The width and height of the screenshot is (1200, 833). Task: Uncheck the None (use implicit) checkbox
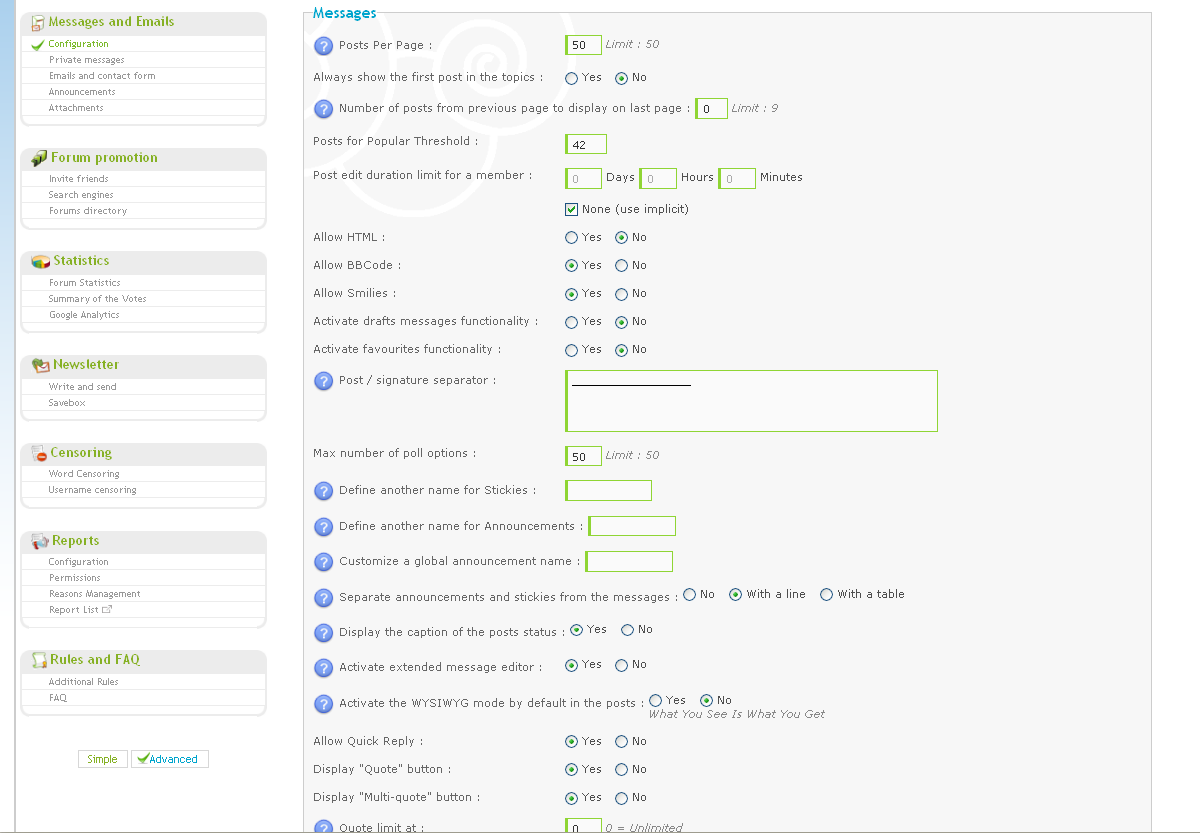[572, 209]
